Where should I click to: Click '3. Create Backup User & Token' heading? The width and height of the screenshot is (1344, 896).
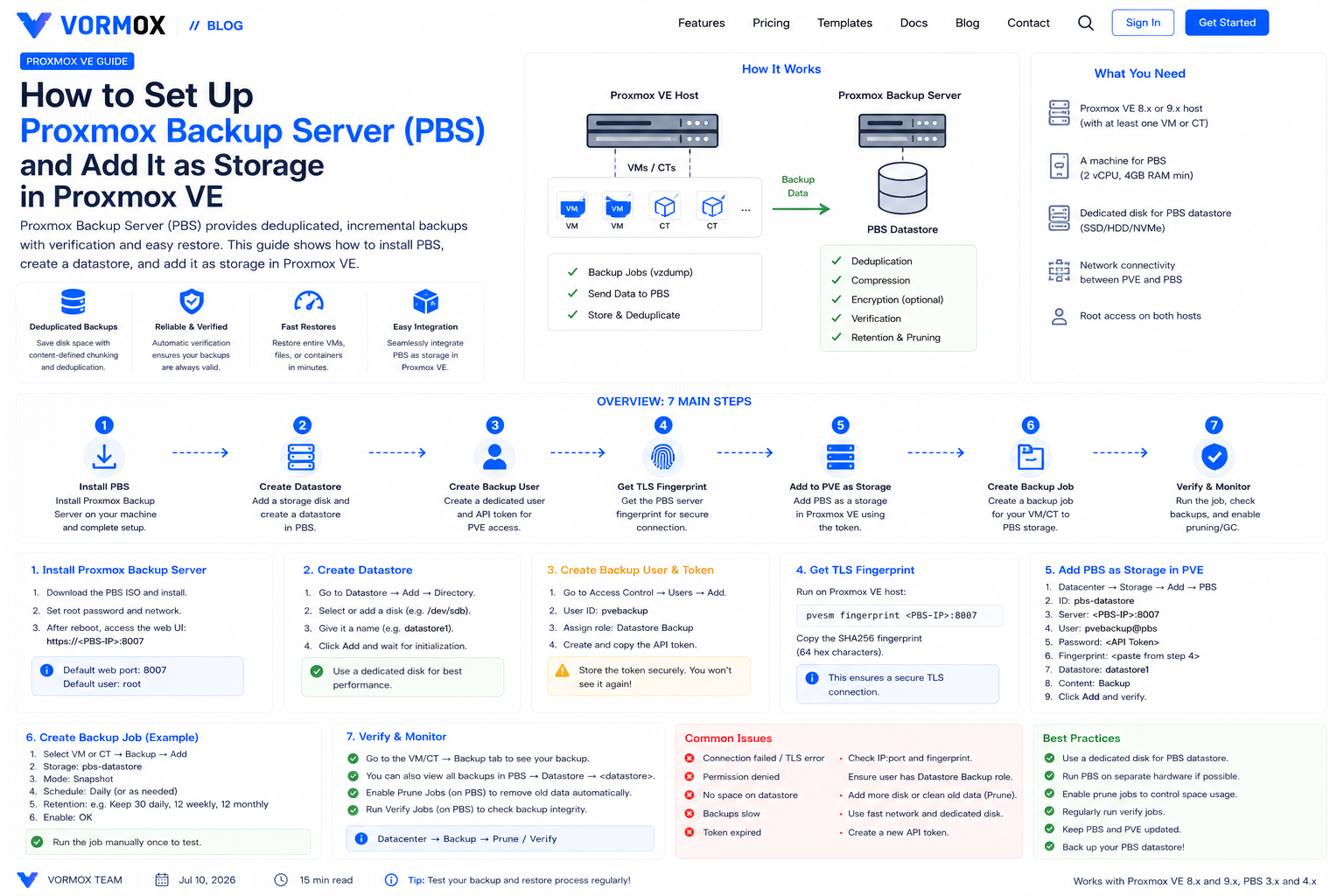point(631,570)
